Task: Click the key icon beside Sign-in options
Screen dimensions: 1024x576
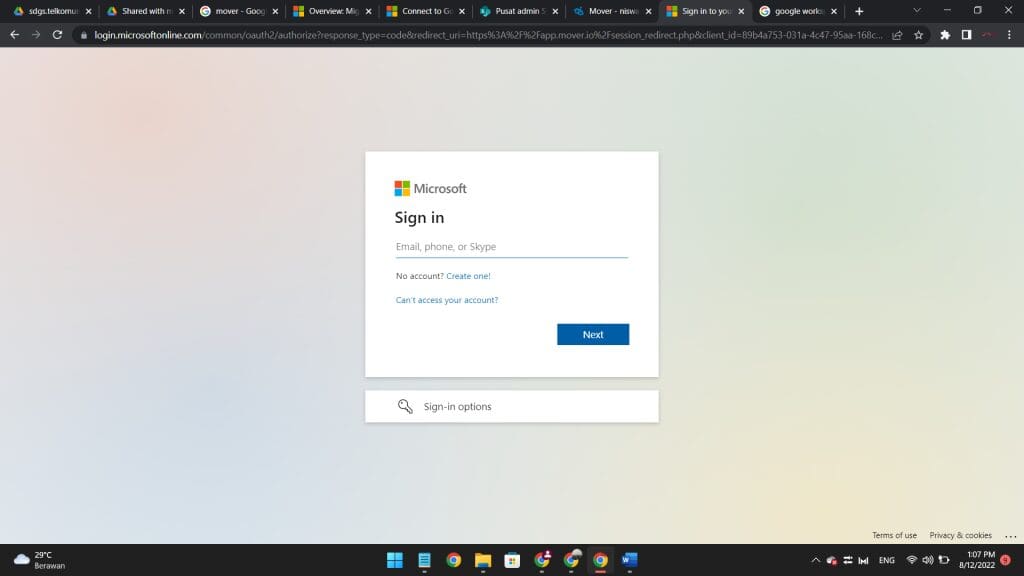Action: tap(405, 406)
